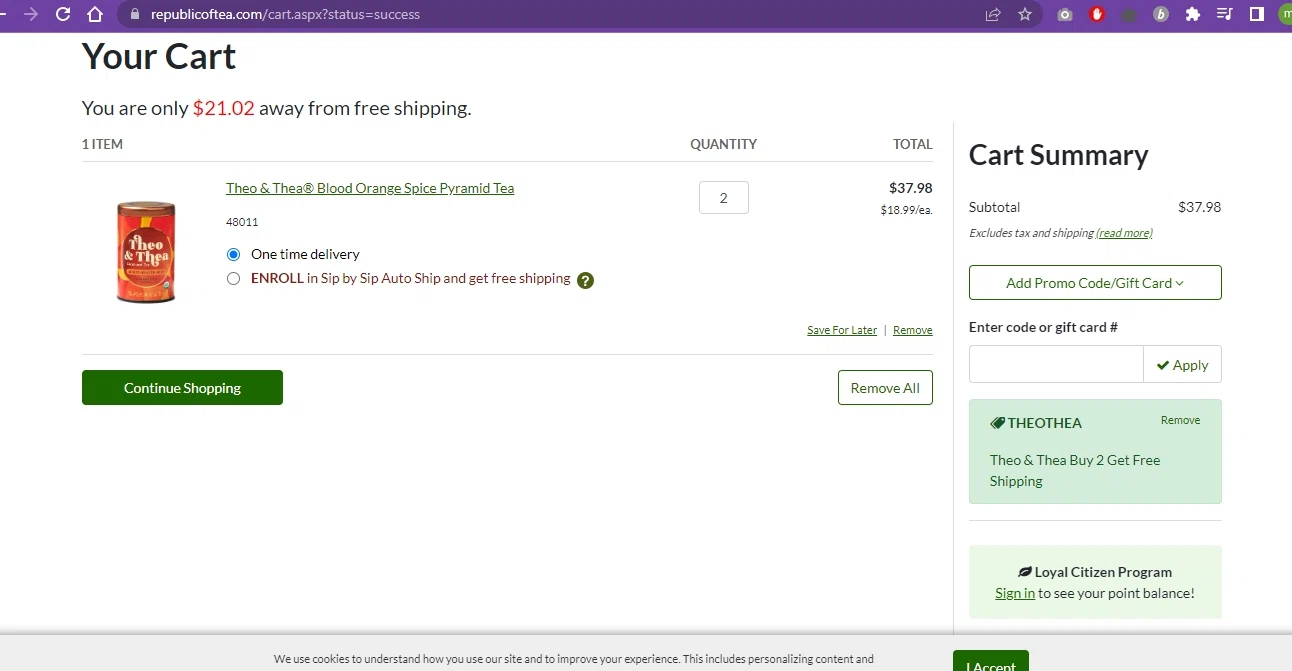The image size is (1292, 671).
Task: Click the Auto Ship help question mark
Action: coord(586,280)
